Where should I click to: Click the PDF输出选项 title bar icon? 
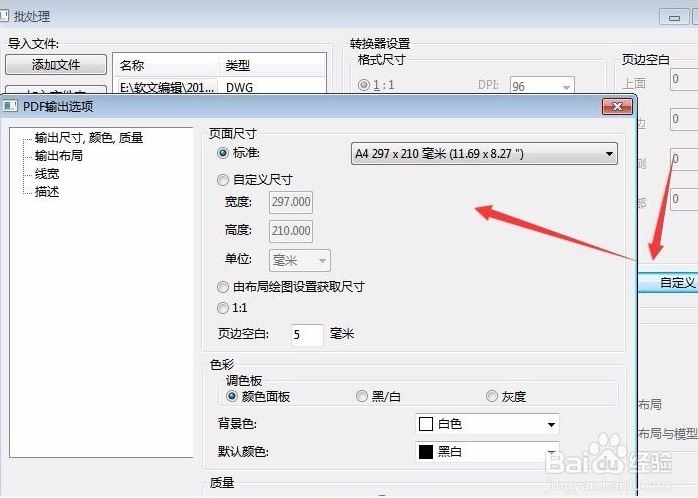[9, 106]
